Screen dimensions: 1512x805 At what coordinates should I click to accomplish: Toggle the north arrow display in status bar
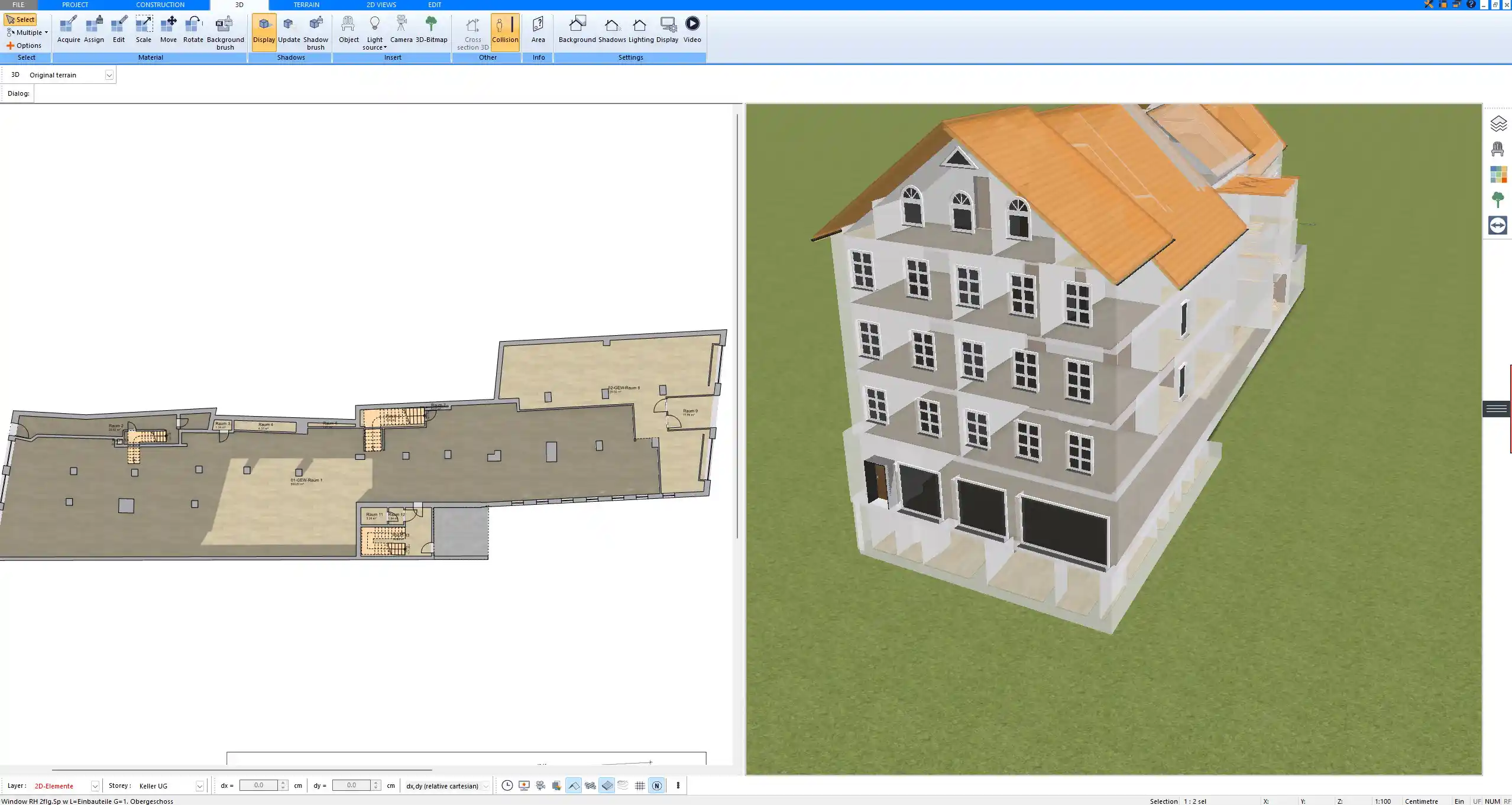[x=656, y=785]
